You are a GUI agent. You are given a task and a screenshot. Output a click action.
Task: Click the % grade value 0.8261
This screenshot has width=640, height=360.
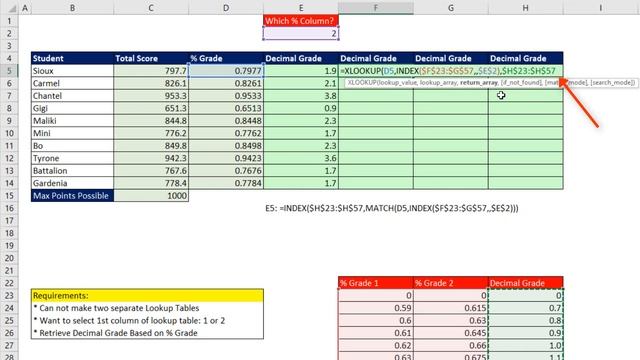[226, 83]
